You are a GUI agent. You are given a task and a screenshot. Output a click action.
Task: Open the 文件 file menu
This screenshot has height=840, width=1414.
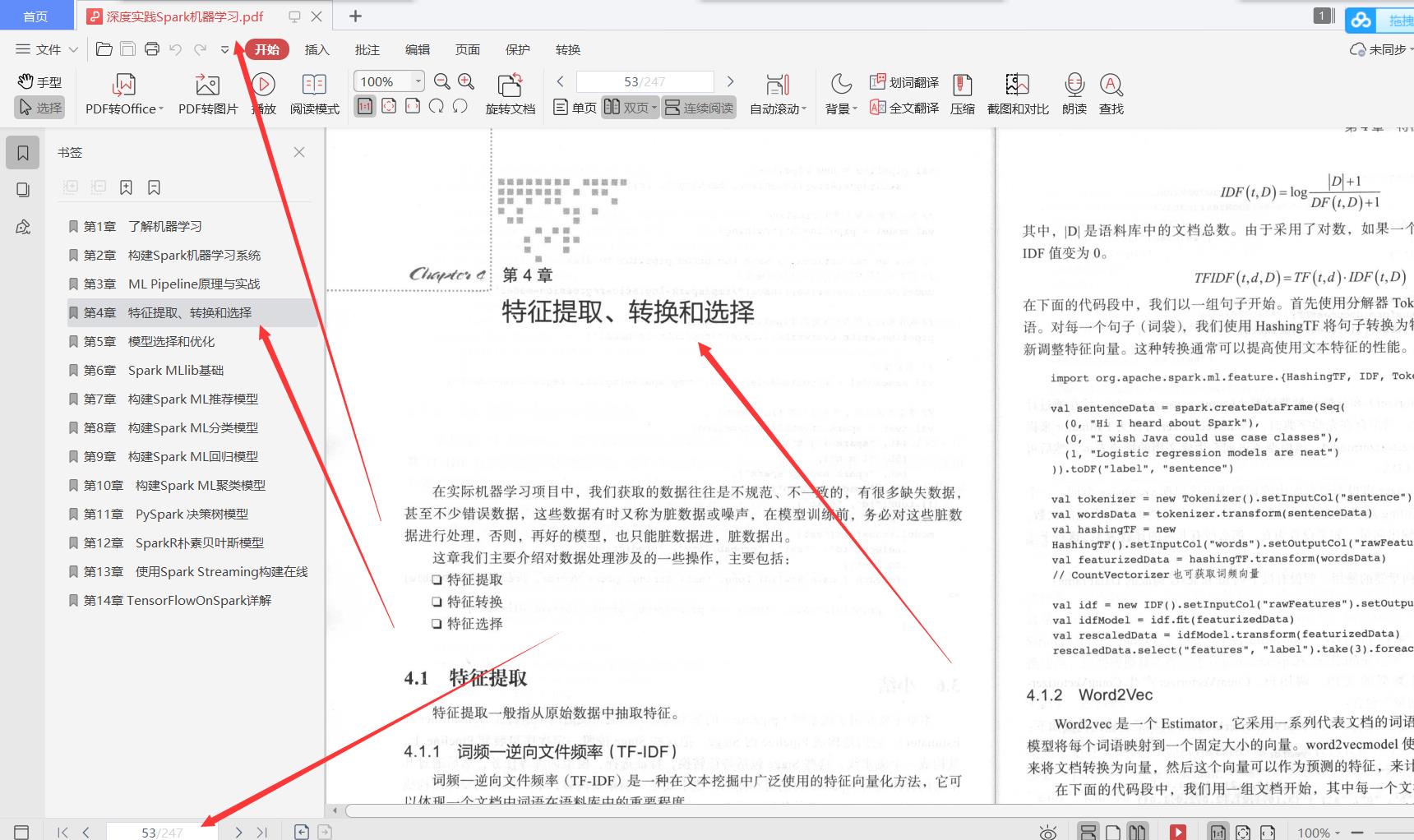tap(47, 49)
